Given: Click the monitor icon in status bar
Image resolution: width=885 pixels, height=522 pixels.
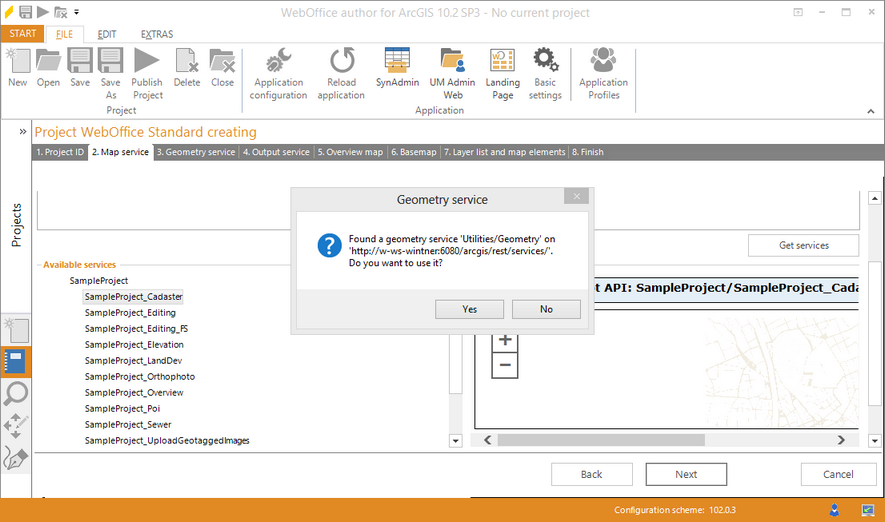Looking at the screenshot, I should [x=868, y=510].
